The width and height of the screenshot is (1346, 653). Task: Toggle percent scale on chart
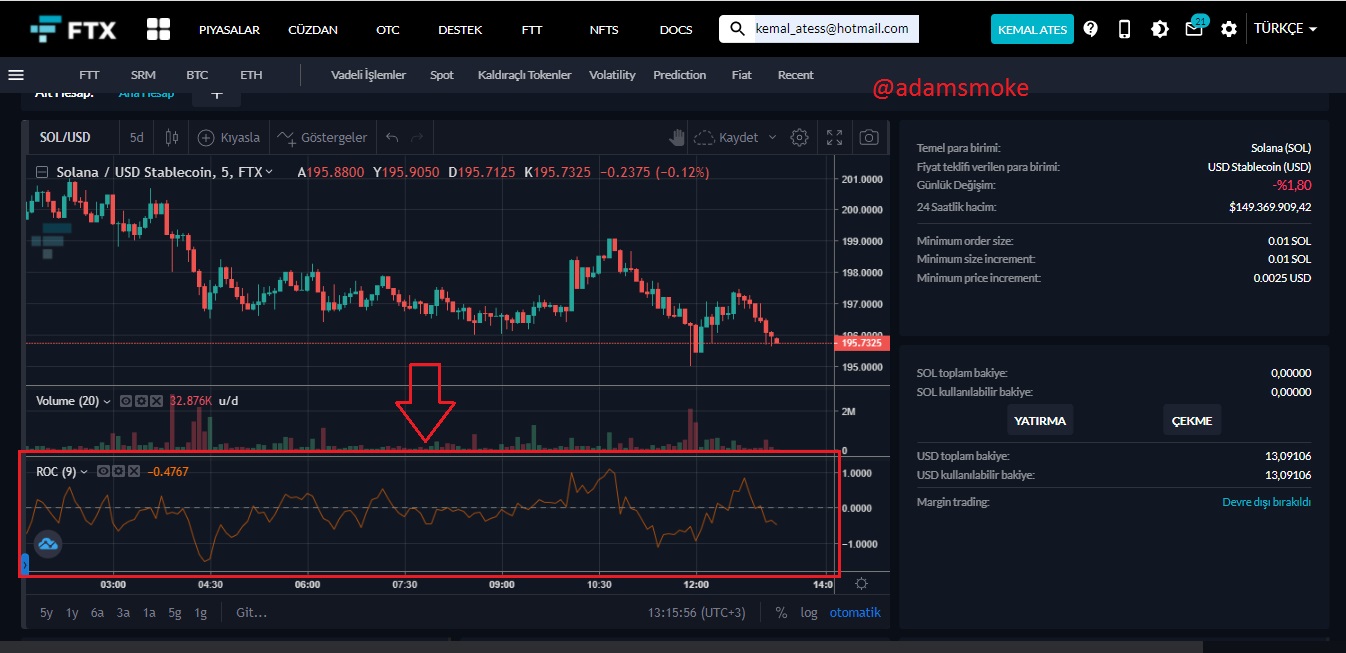tap(781, 612)
